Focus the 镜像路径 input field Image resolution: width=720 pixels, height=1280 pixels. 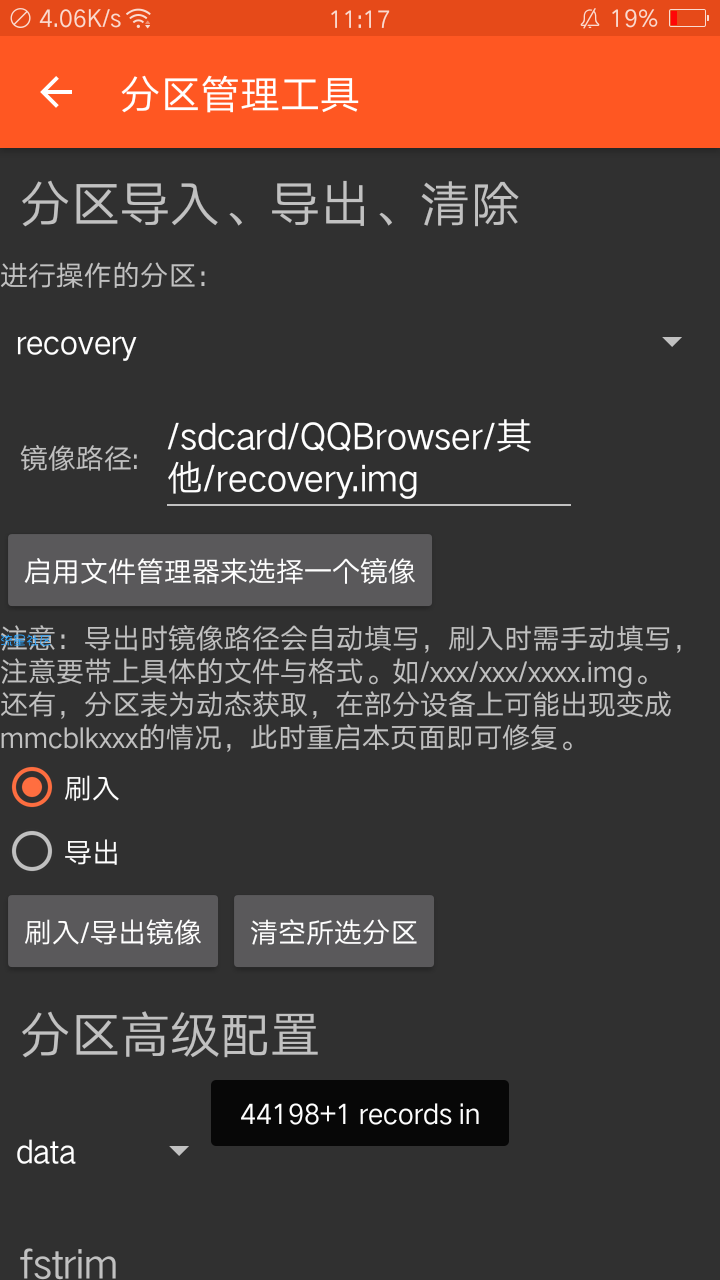pos(369,459)
